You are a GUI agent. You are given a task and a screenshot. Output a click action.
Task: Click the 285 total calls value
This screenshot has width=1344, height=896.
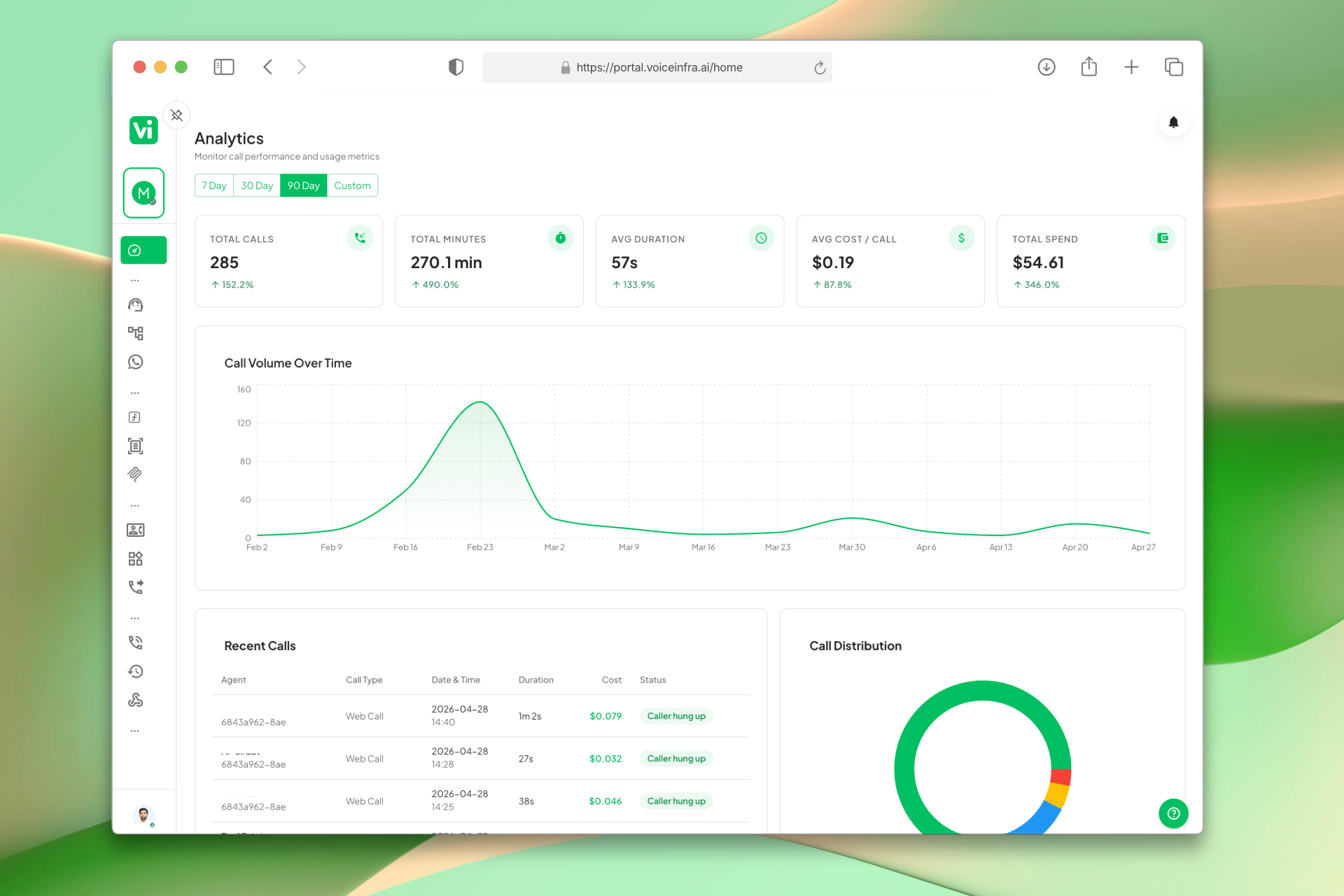(x=225, y=262)
